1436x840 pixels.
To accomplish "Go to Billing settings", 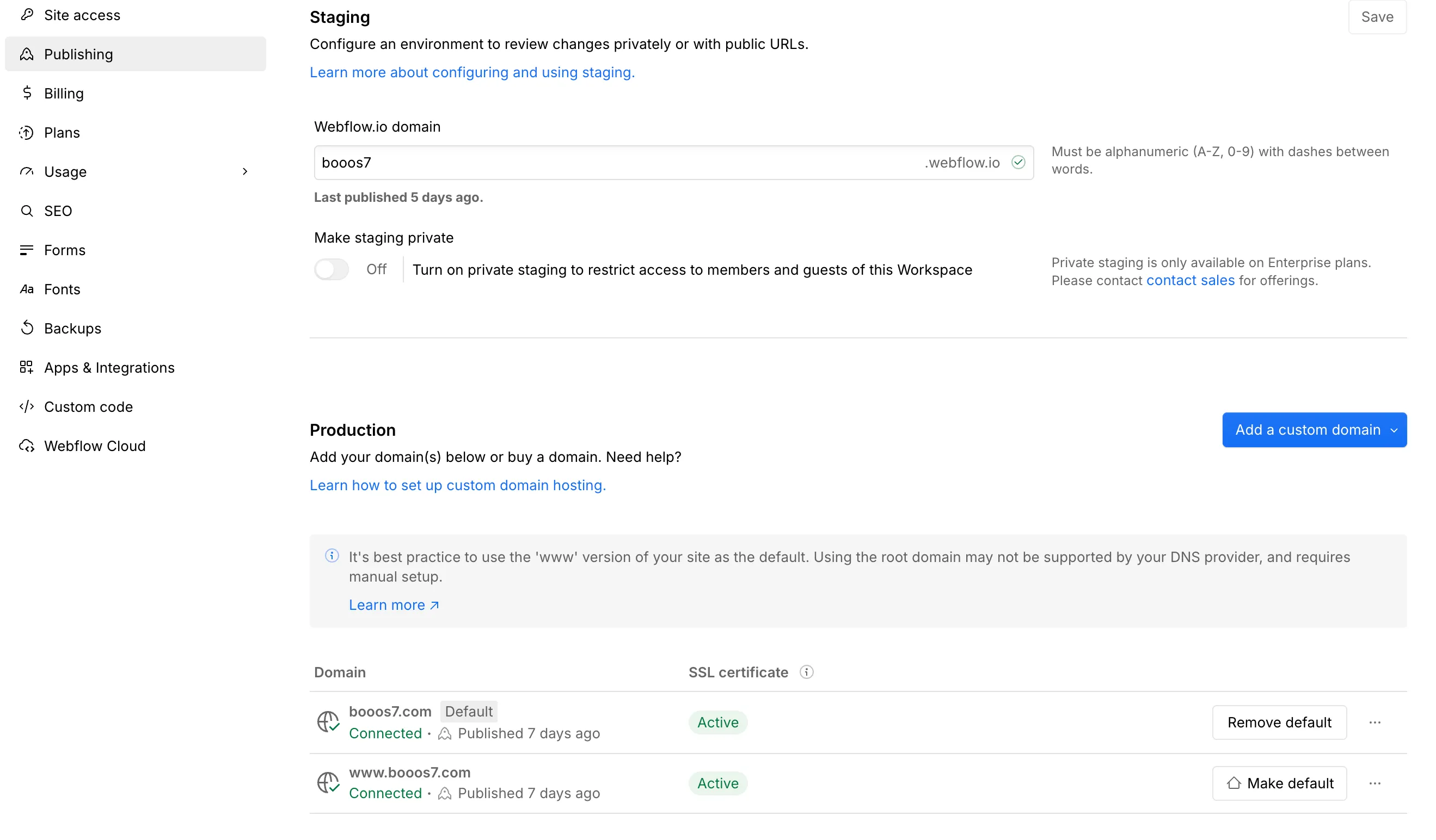I will pos(136,94).
